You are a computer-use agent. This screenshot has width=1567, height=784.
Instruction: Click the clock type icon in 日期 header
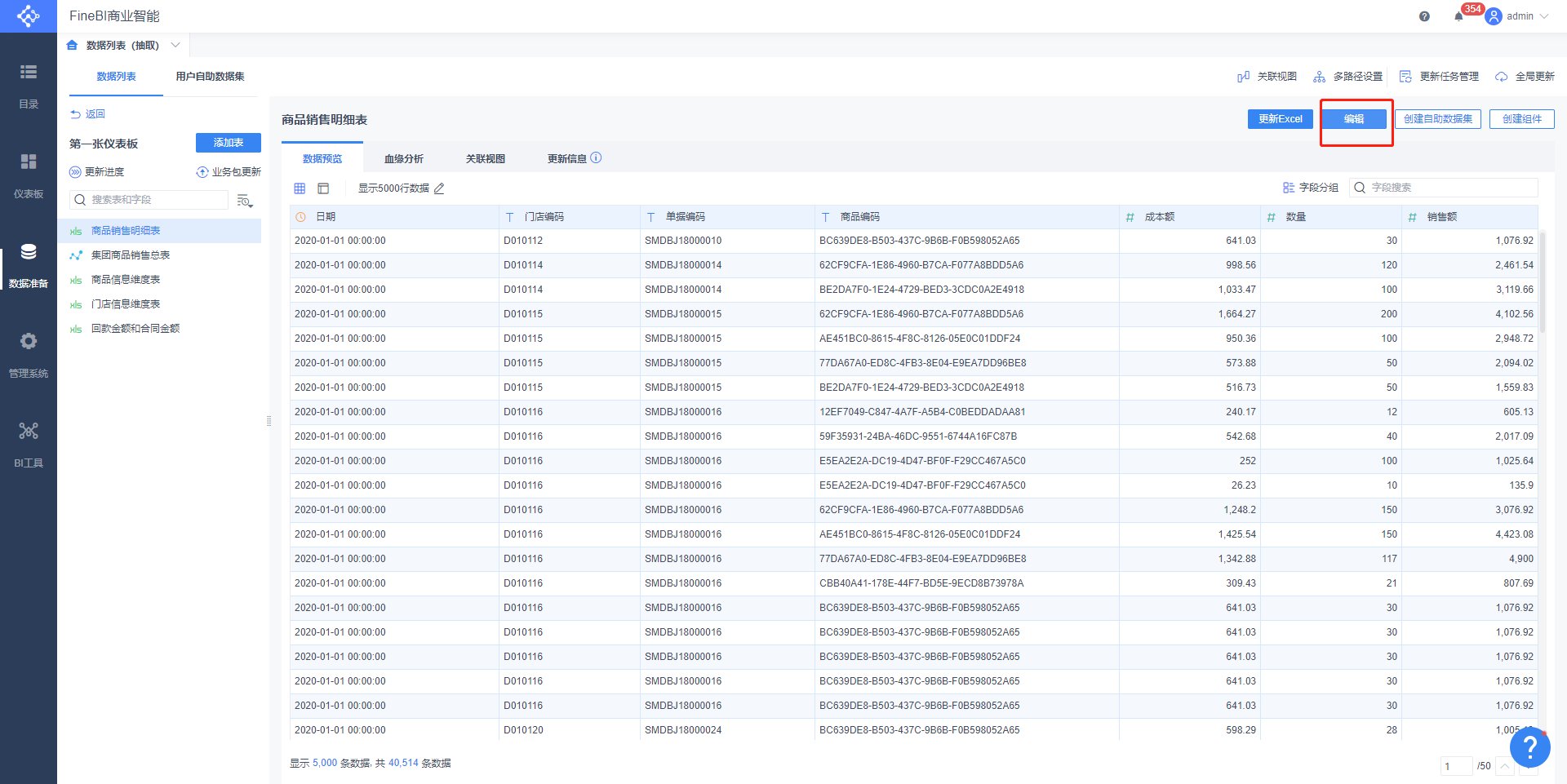coord(300,217)
